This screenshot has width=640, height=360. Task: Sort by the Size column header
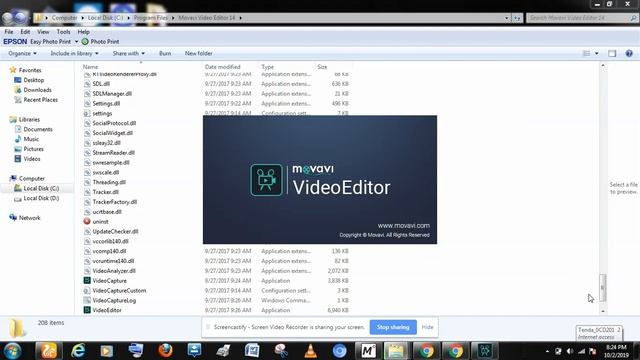click(x=322, y=67)
